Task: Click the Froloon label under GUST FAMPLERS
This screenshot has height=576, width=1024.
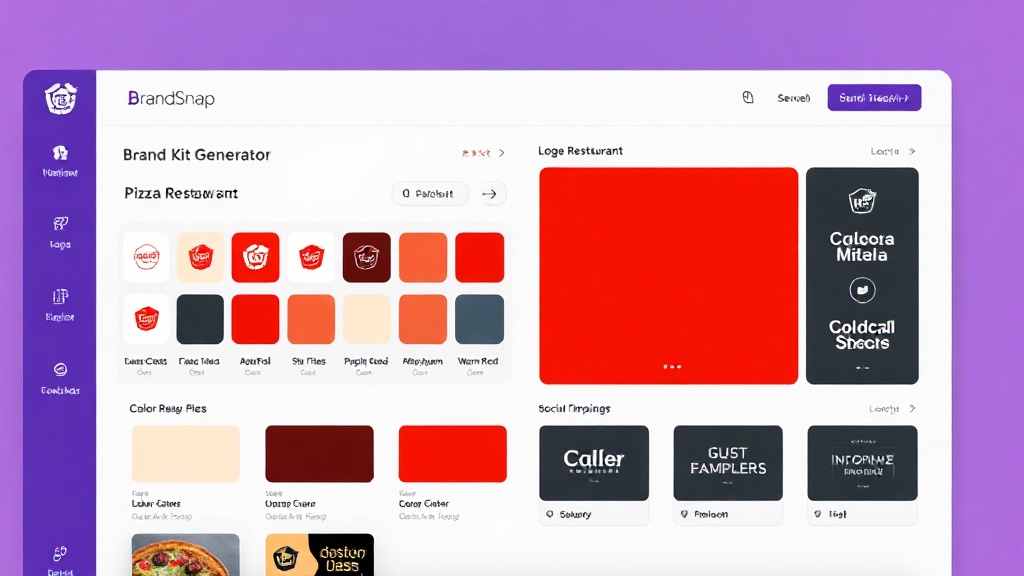Action: click(x=711, y=514)
